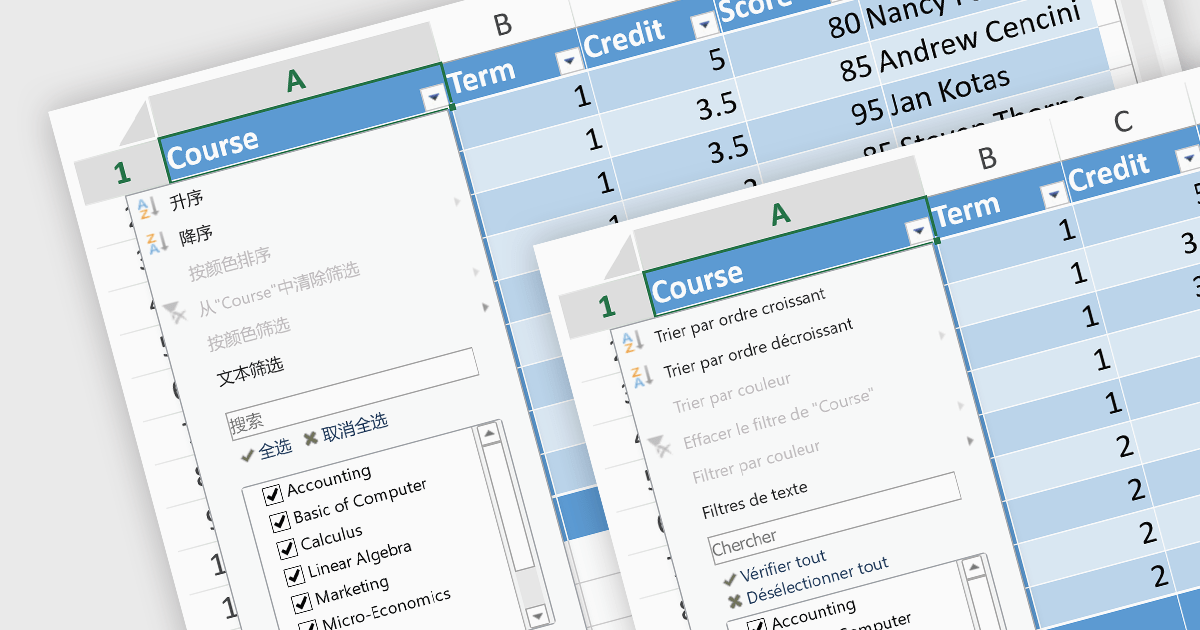Screen dimensions: 1200x630
Task: Uncheck Accounting in the French filter list
Action: (x=757, y=625)
